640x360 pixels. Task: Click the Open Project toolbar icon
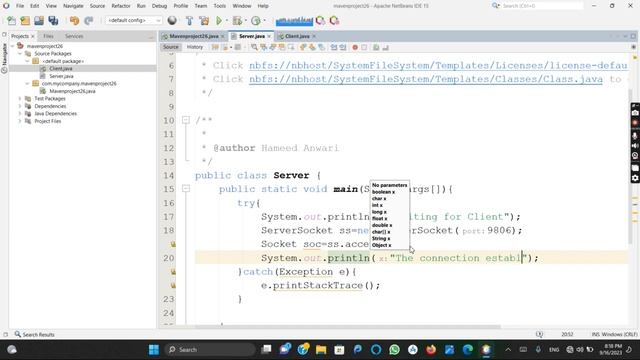[x=39, y=20]
